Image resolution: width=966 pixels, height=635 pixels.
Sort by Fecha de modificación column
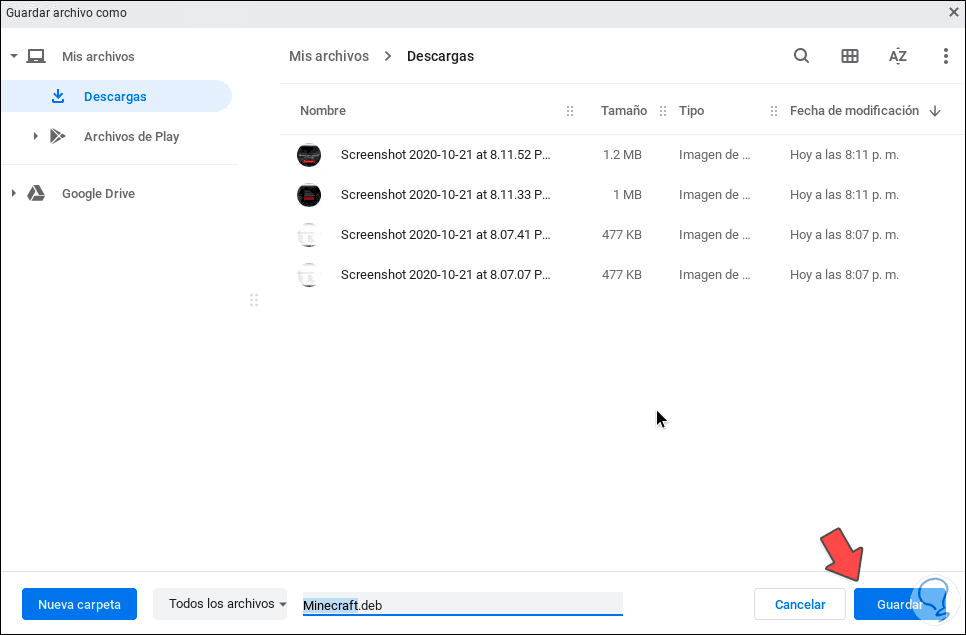[x=854, y=111]
